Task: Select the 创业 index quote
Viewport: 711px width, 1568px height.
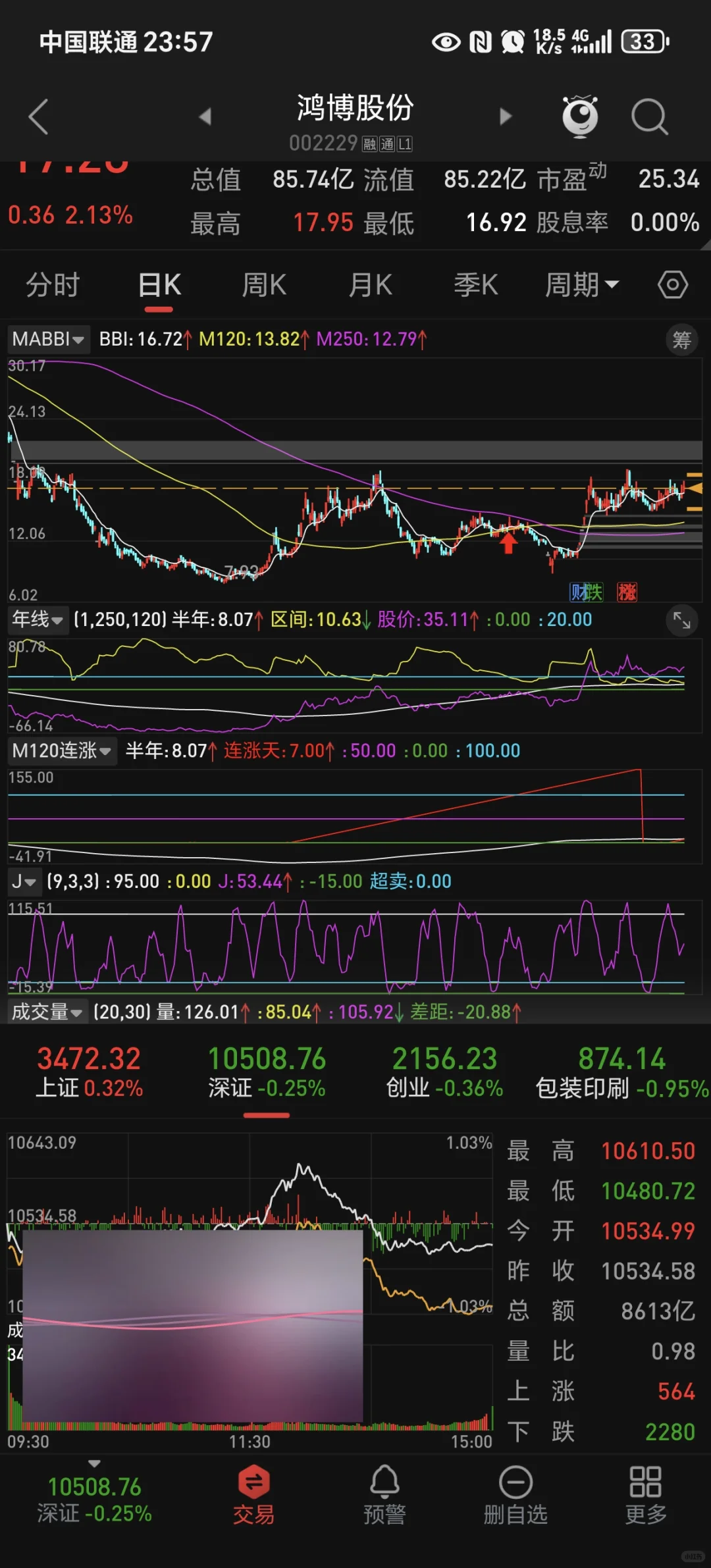Action: (x=444, y=1072)
